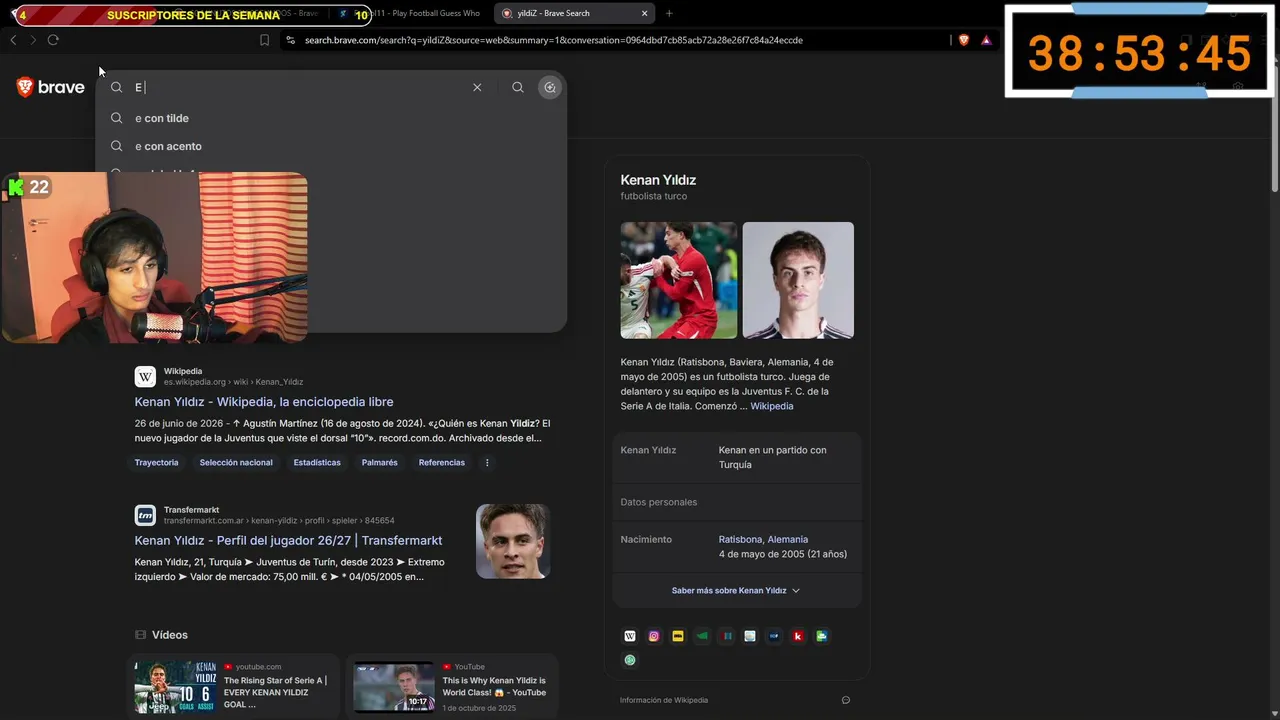Open 'This is Why Kenan Yildiz is World Class!' title

(494, 687)
